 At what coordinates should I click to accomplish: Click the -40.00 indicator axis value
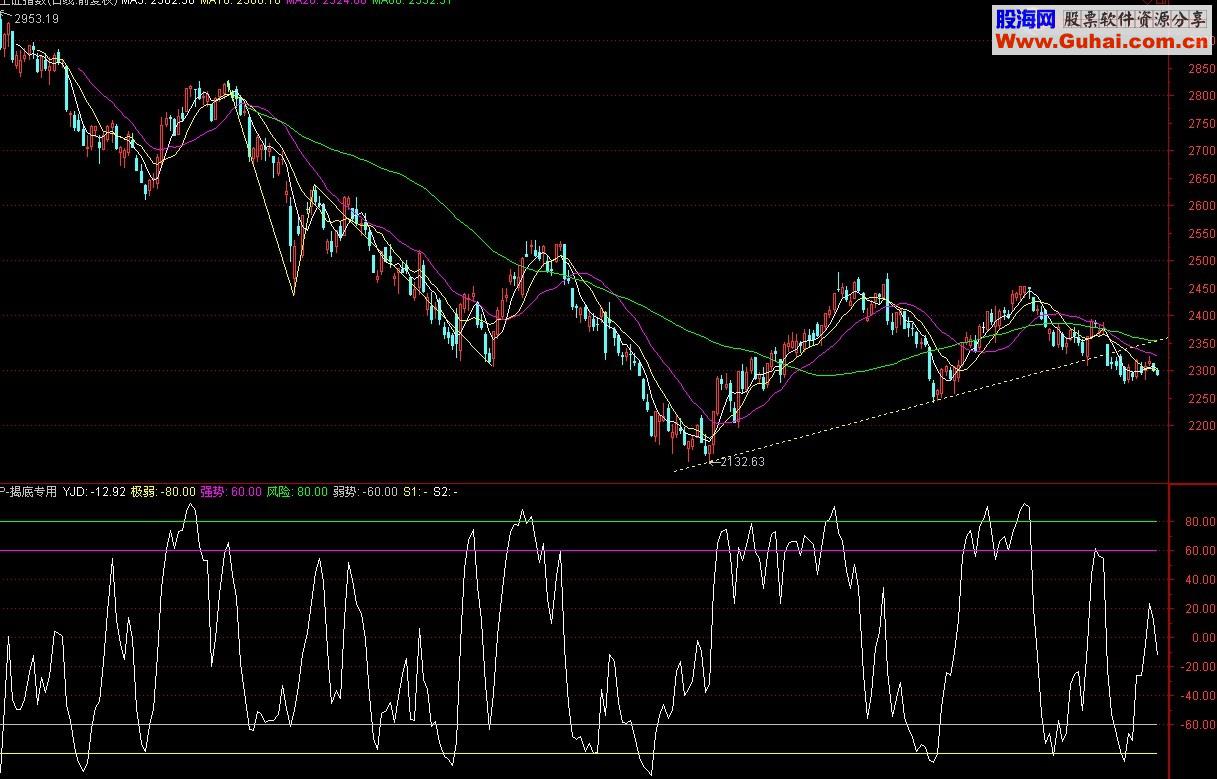pos(1198,695)
